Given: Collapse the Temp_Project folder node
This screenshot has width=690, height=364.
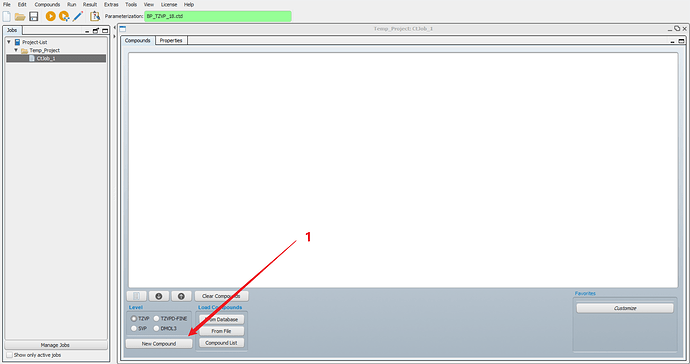Looking at the screenshot, I should [16, 50].
